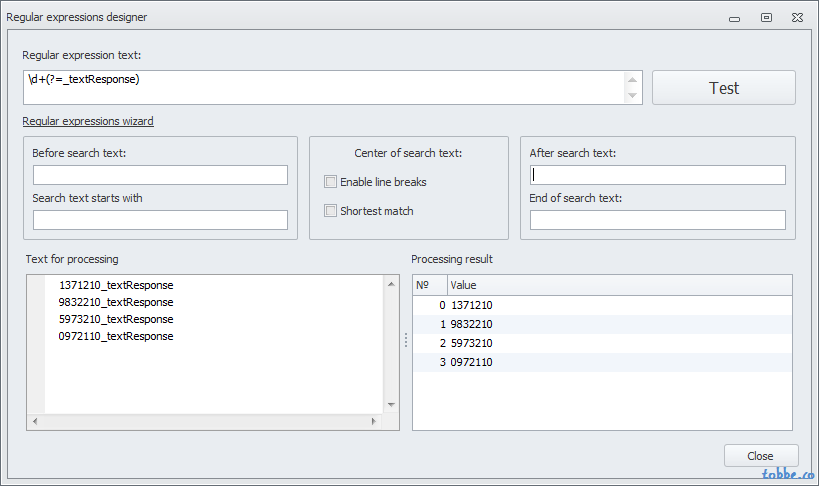Click left arrow of horizontal scrollbar
Viewport: 819px width, 486px height.
[35, 421]
